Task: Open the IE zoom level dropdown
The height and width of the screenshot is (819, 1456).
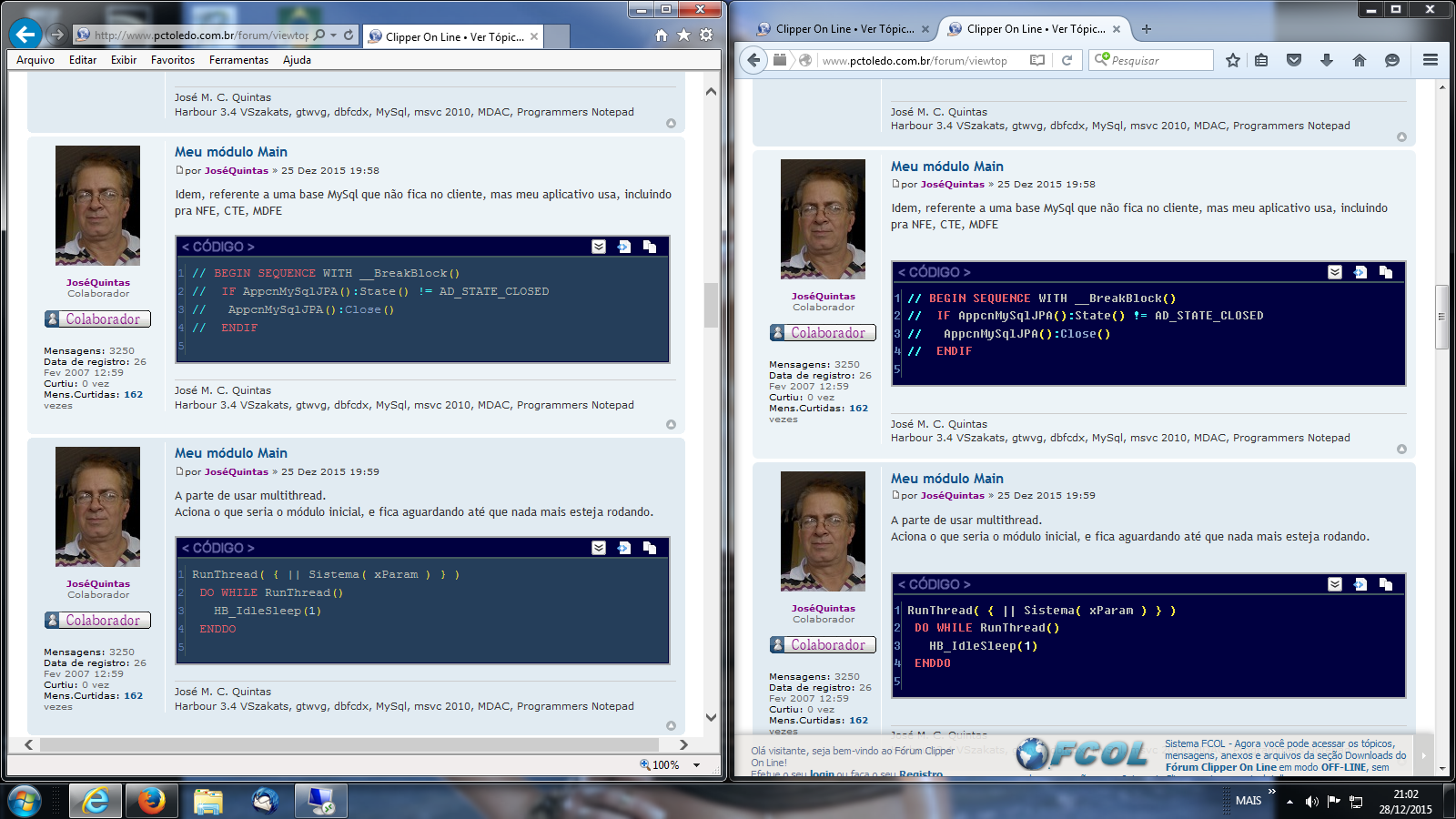Action: 697,765
